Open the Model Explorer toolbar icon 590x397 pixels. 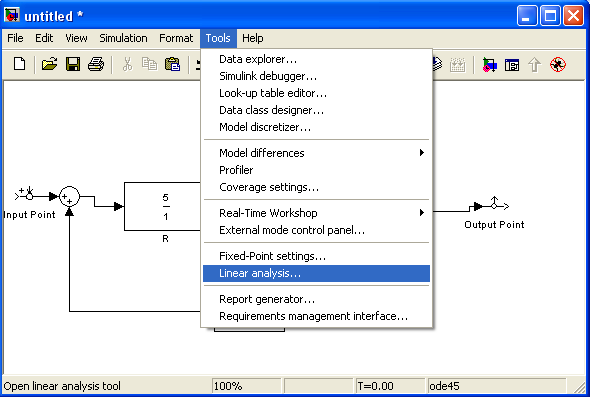512,65
